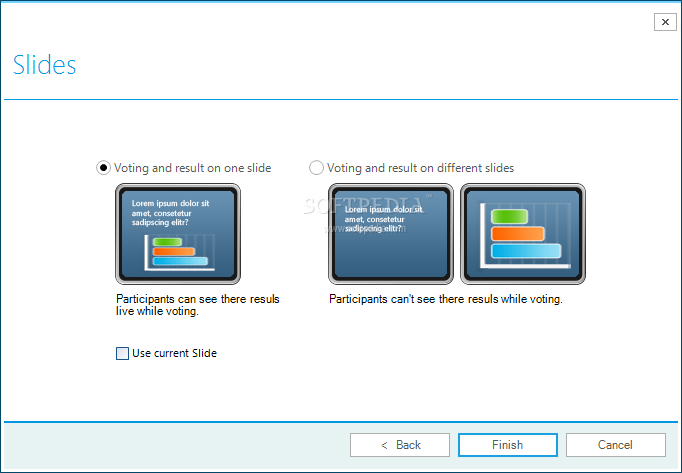Click the chart-only result slide thumbnail
Screen dimensions: 682x473
[523, 234]
